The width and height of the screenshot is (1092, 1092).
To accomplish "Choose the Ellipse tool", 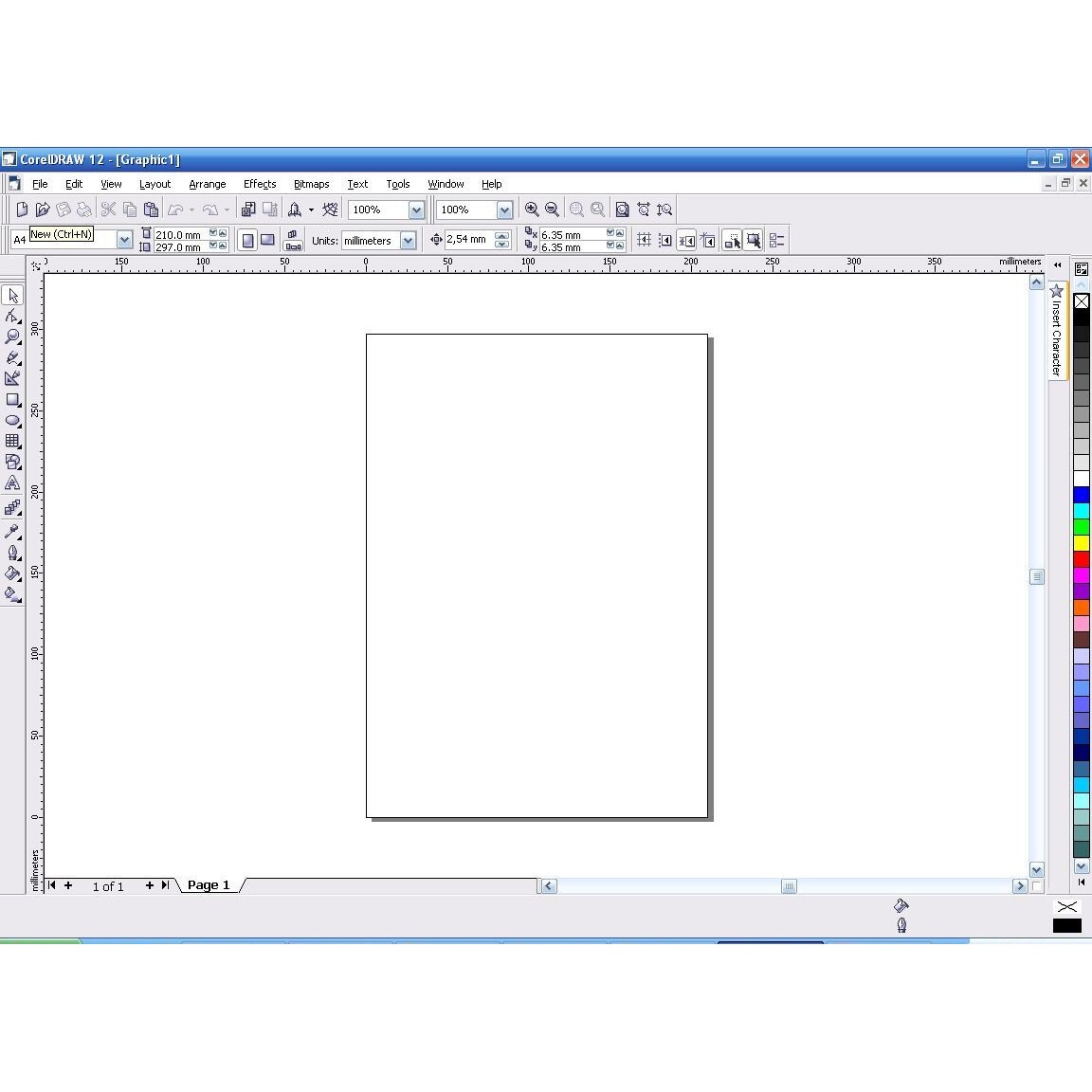I will point(13,420).
